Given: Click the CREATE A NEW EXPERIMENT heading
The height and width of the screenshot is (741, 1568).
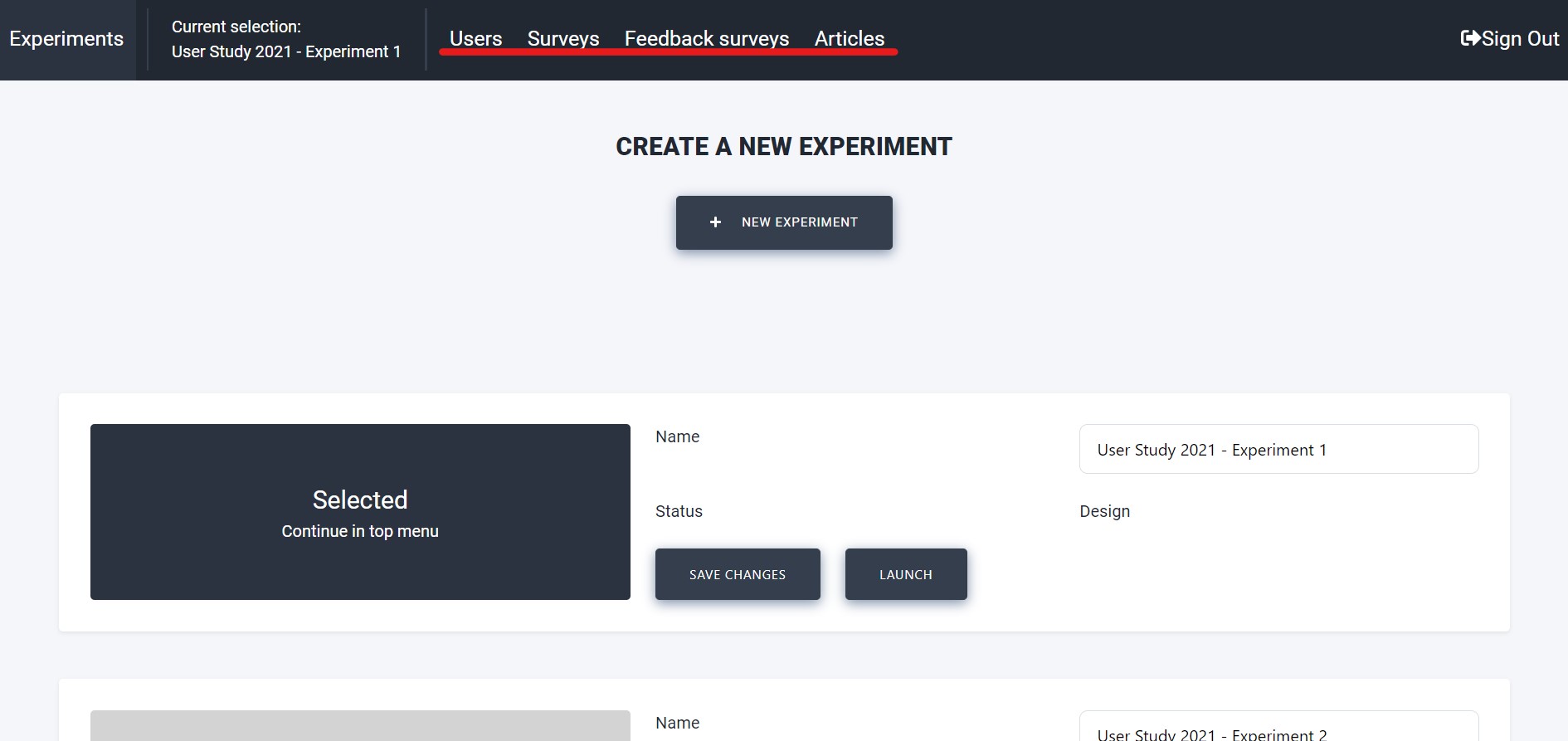Looking at the screenshot, I should tap(784, 147).
